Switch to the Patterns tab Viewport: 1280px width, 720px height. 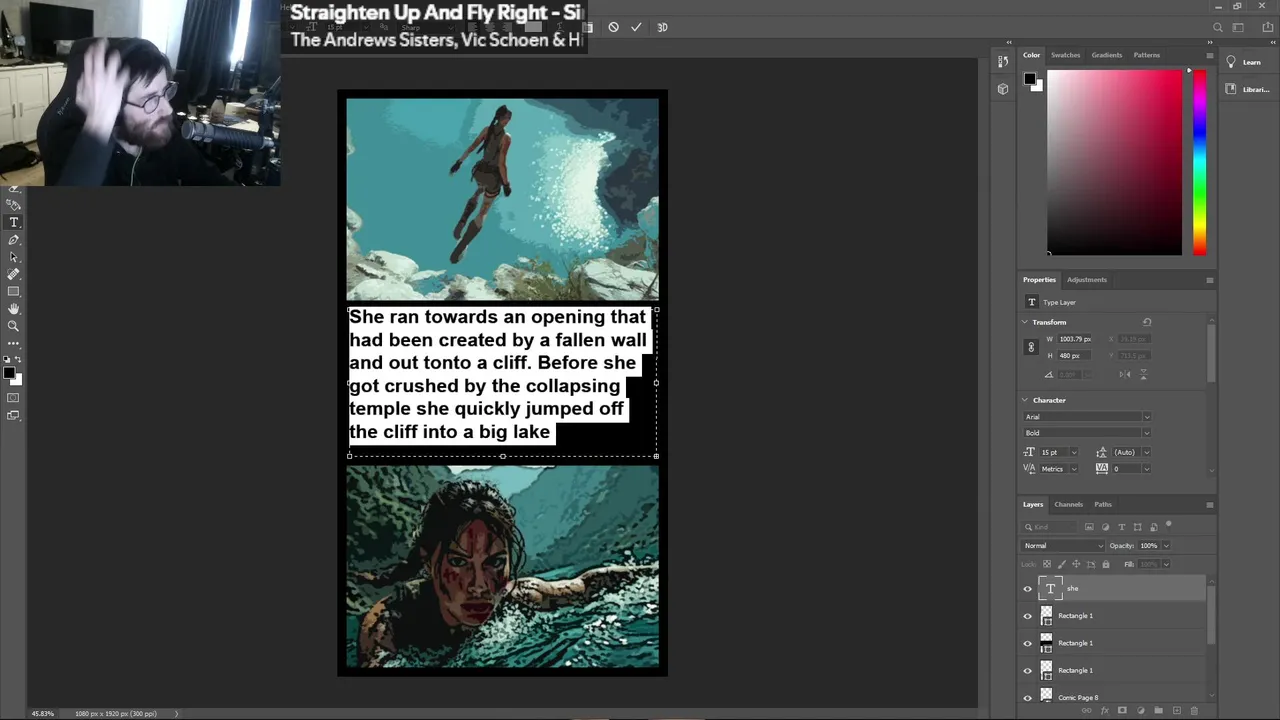[1147, 55]
